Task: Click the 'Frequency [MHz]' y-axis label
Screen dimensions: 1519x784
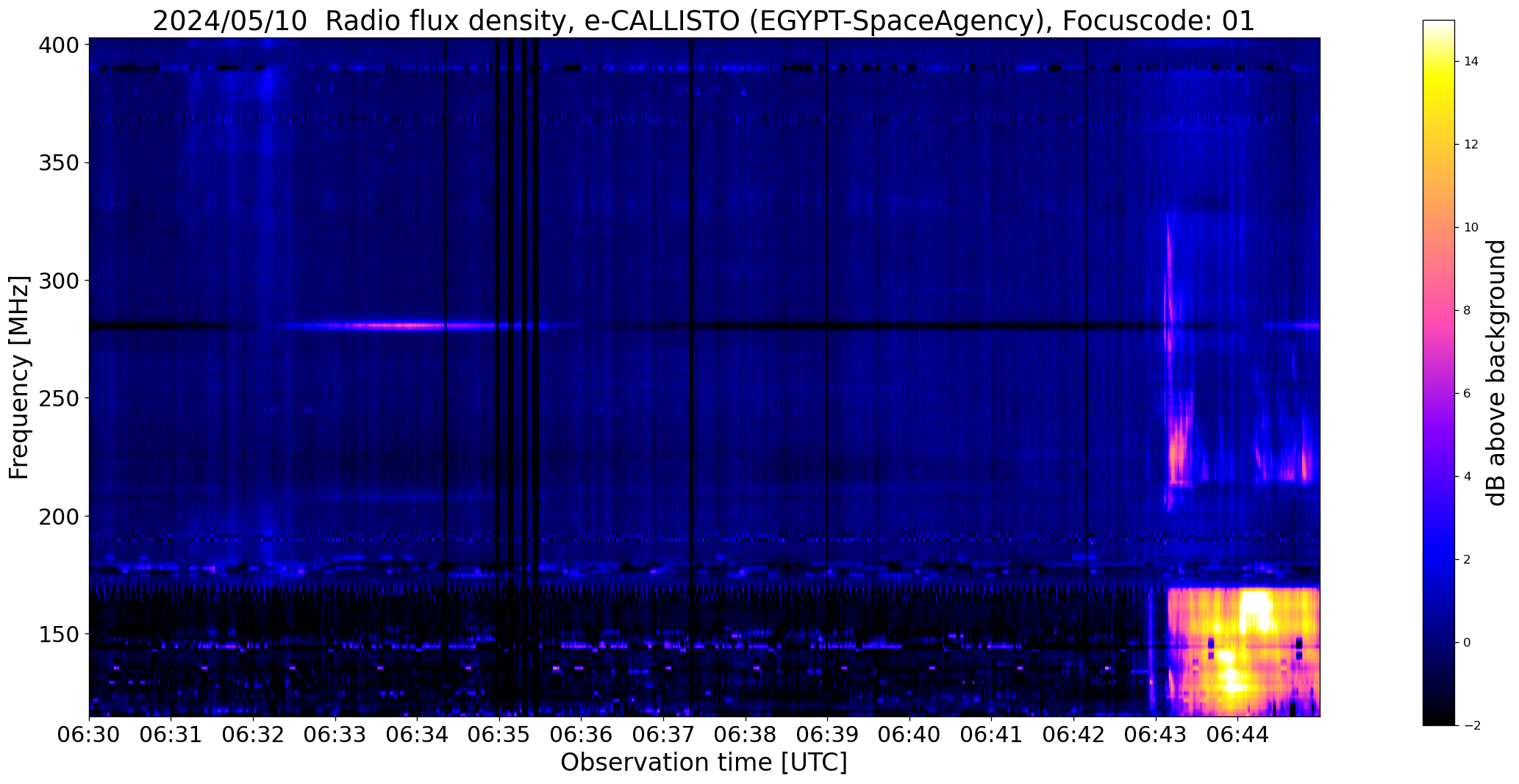Action: (x=20, y=377)
